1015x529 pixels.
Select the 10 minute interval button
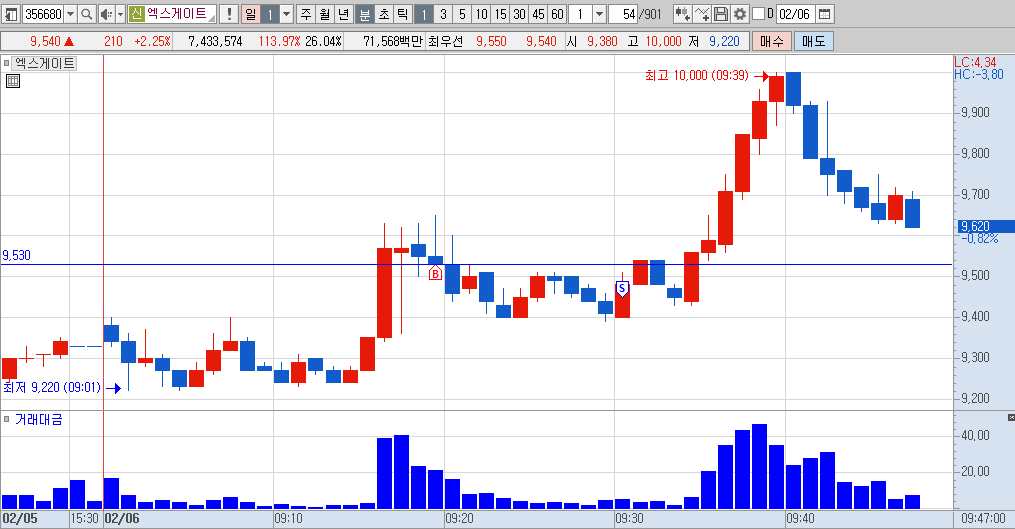(481, 14)
